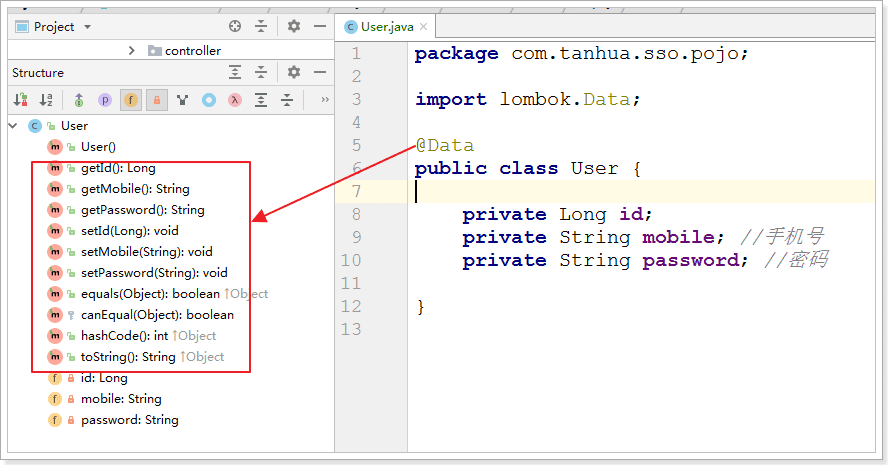
Task: Click the Structure panel title
Action: (x=38, y=72)
